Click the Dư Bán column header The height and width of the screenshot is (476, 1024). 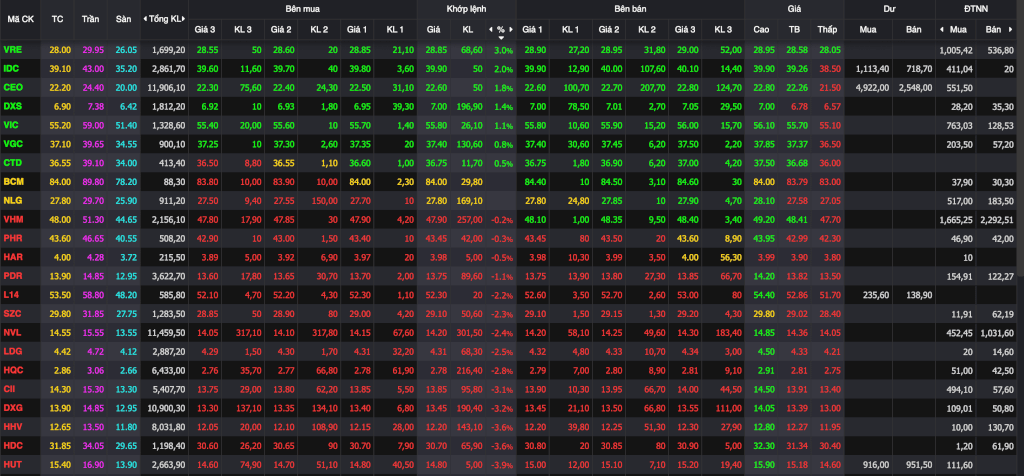pyautogui.click(x=915, y=29)
